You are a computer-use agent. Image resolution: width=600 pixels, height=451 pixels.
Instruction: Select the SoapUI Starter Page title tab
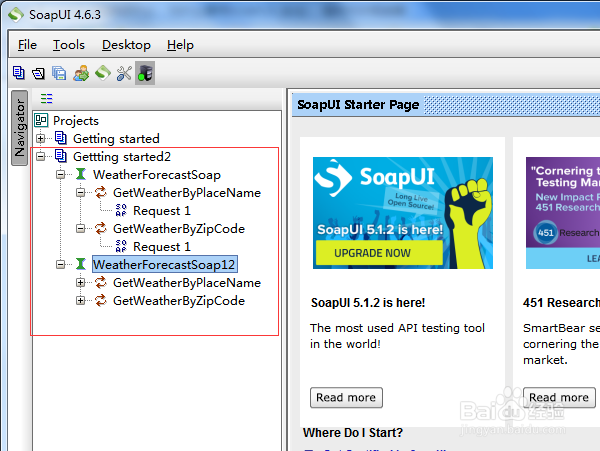tap(358, 105)
